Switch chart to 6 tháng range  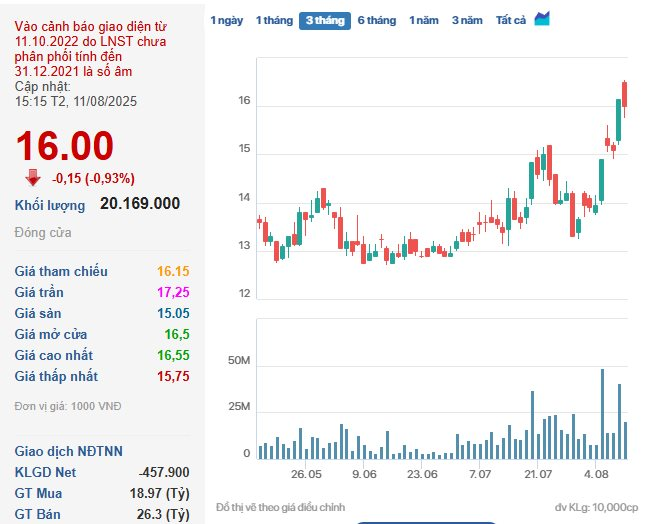tap(377, 20)
